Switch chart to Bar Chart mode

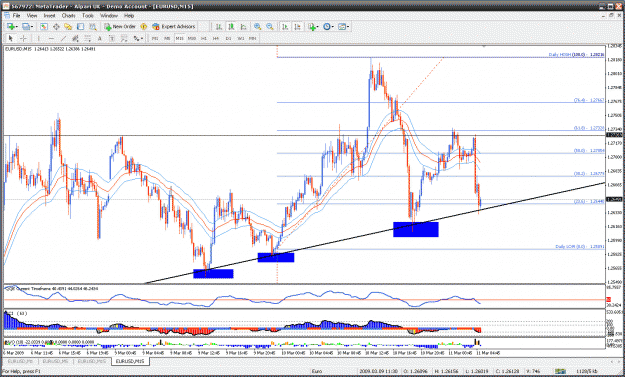point(219,26)
